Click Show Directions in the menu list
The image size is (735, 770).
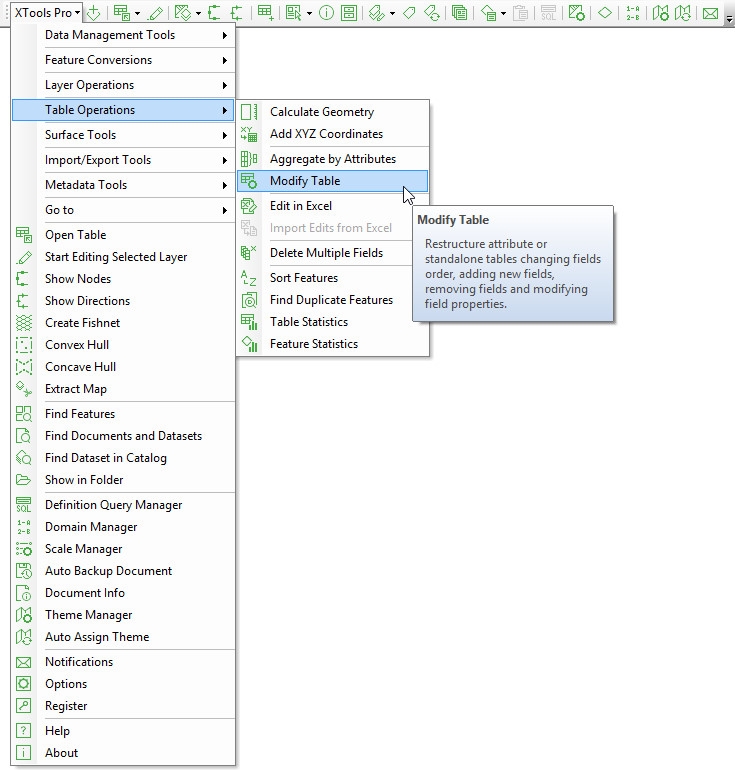(x=124, y=301)
